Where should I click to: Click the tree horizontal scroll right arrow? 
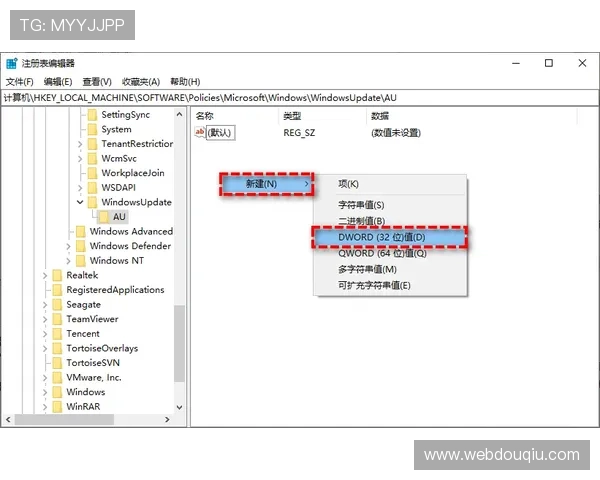(167, 420)
